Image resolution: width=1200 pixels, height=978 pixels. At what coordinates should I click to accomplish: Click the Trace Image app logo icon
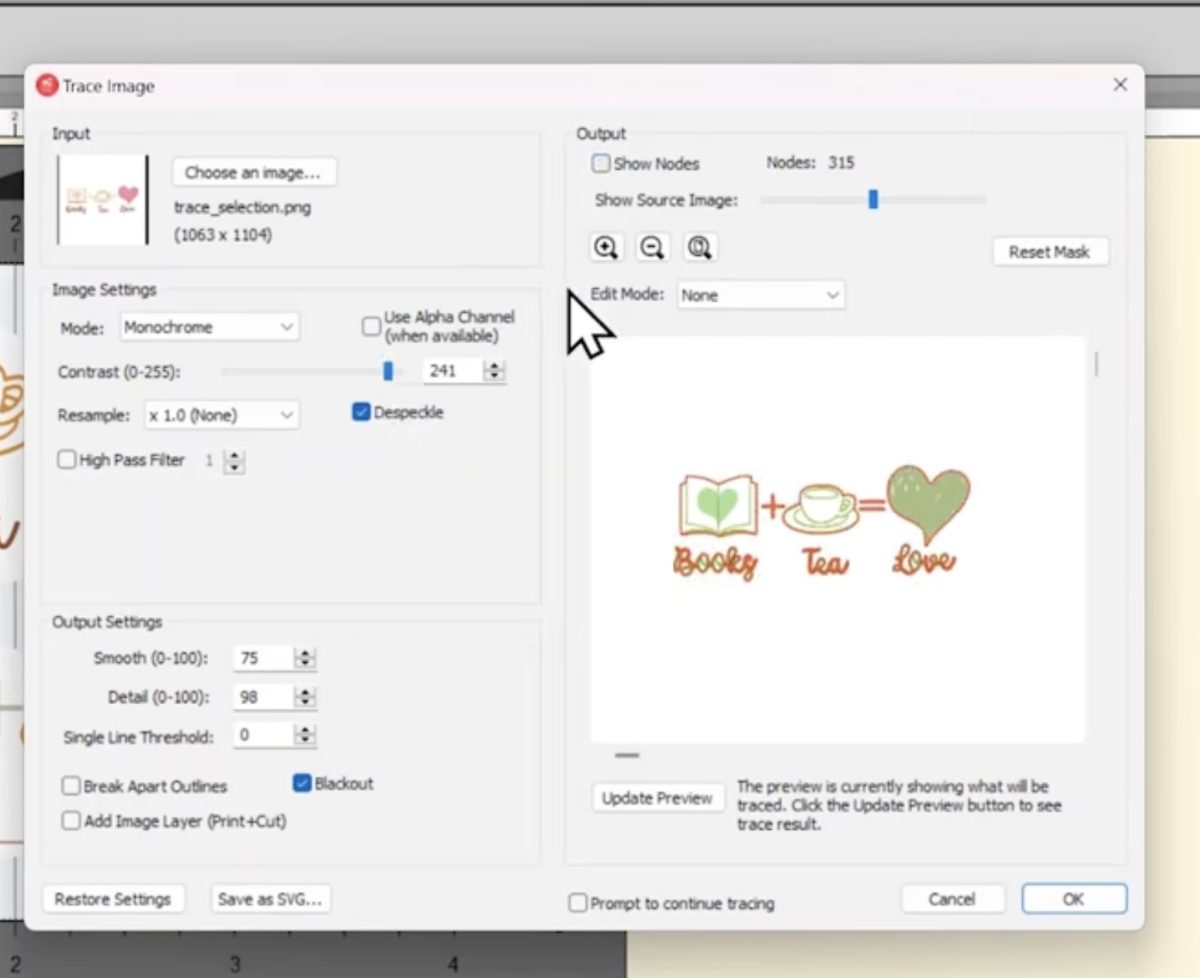point(47,86)
